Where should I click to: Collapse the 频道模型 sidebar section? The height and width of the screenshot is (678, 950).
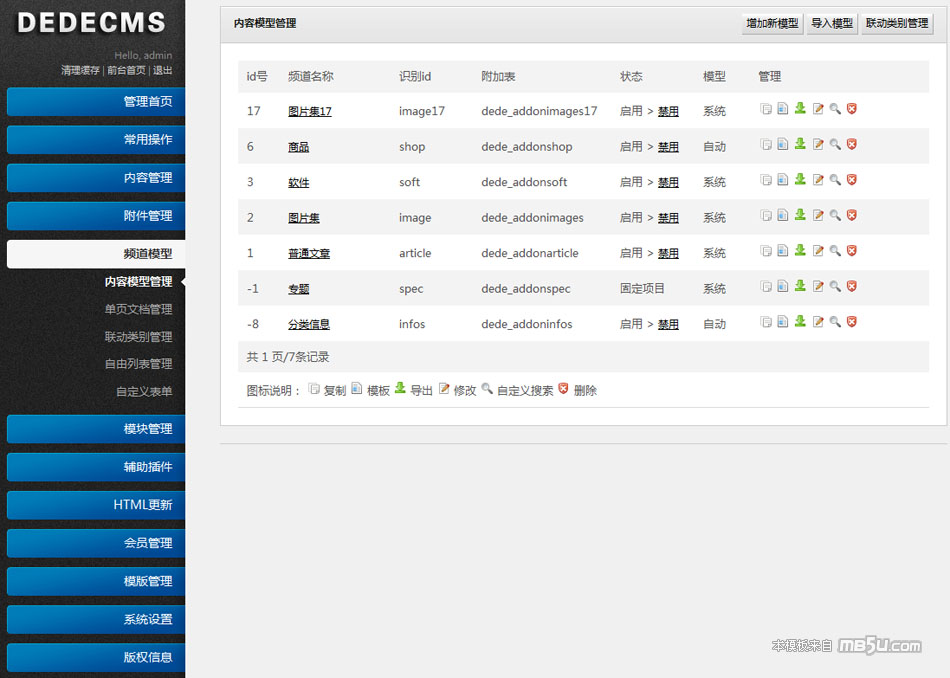tap(93, 254)
